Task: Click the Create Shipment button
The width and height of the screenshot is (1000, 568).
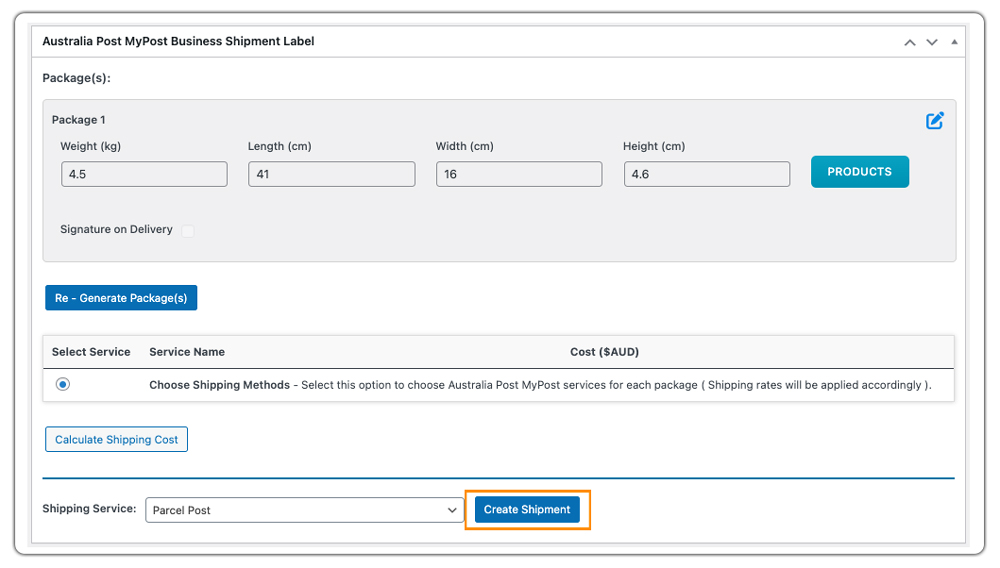Action: click(x=527, y=509)
